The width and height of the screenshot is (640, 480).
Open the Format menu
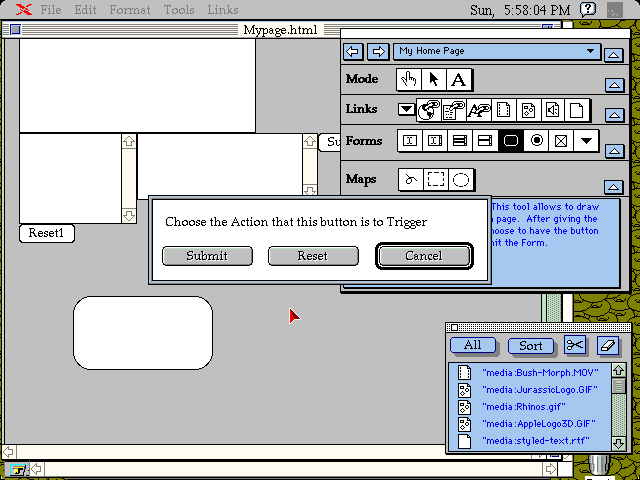coord(130,10)
